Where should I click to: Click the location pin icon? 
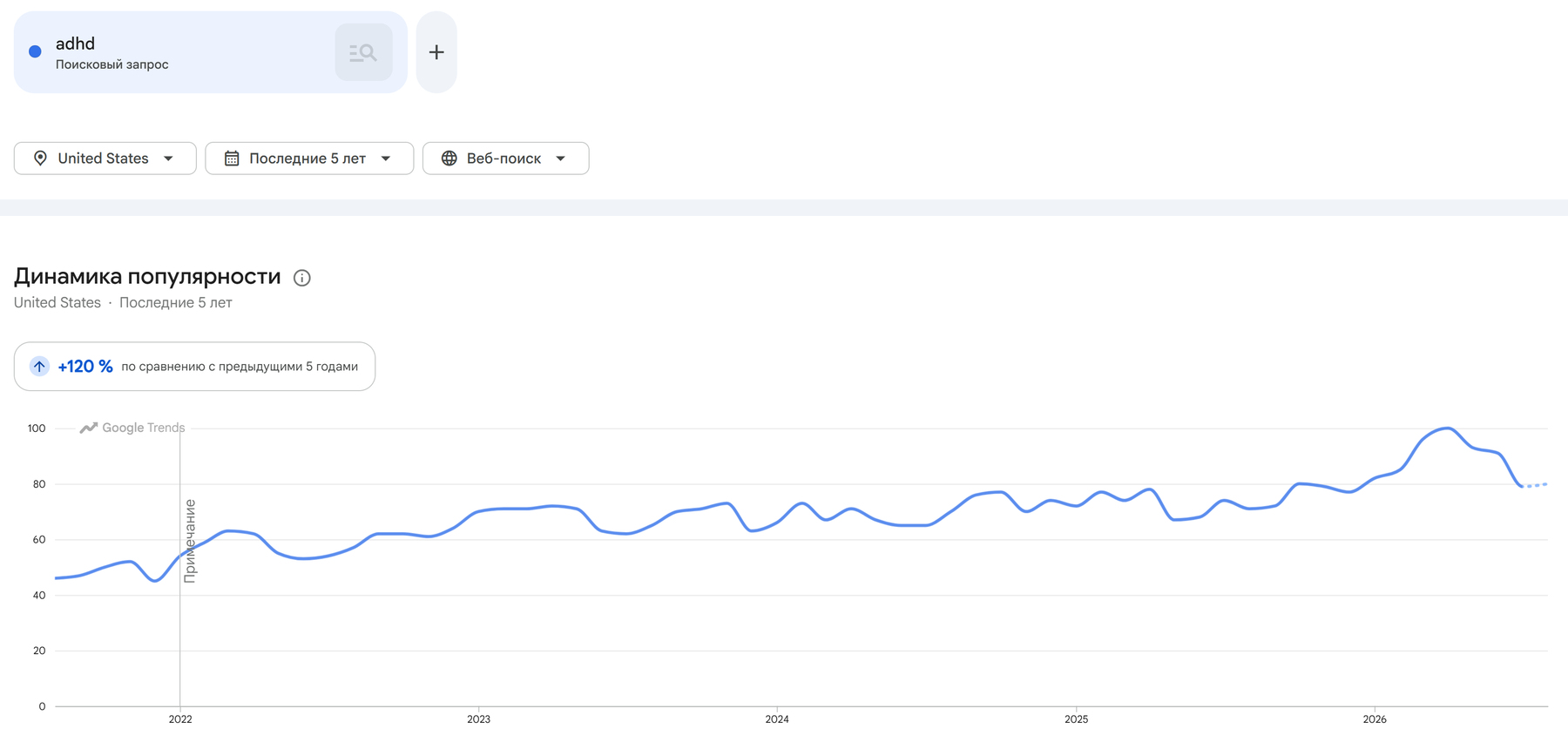40,159
